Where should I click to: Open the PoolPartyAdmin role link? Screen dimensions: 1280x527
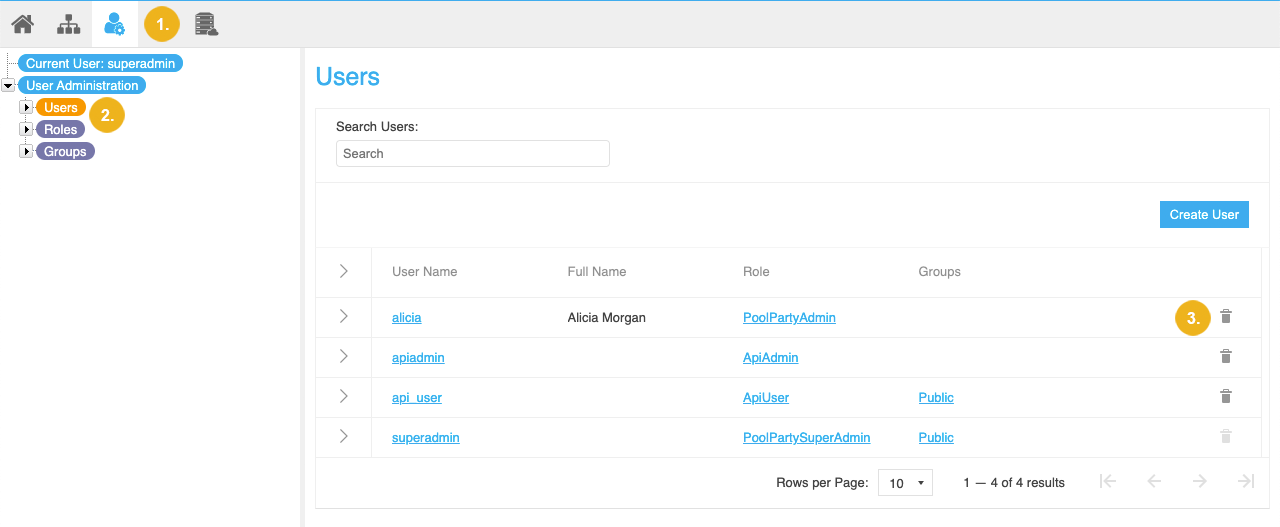click(789, 318)
